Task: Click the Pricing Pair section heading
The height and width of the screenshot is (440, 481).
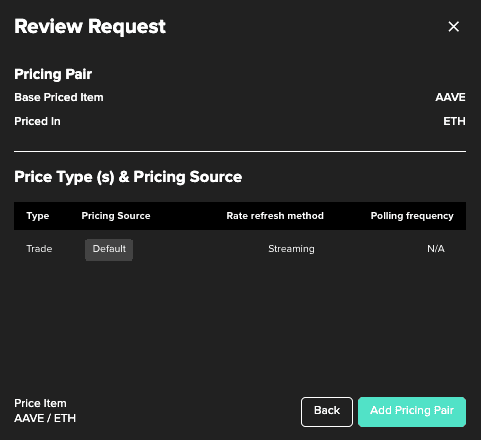Action: (53, 74)
